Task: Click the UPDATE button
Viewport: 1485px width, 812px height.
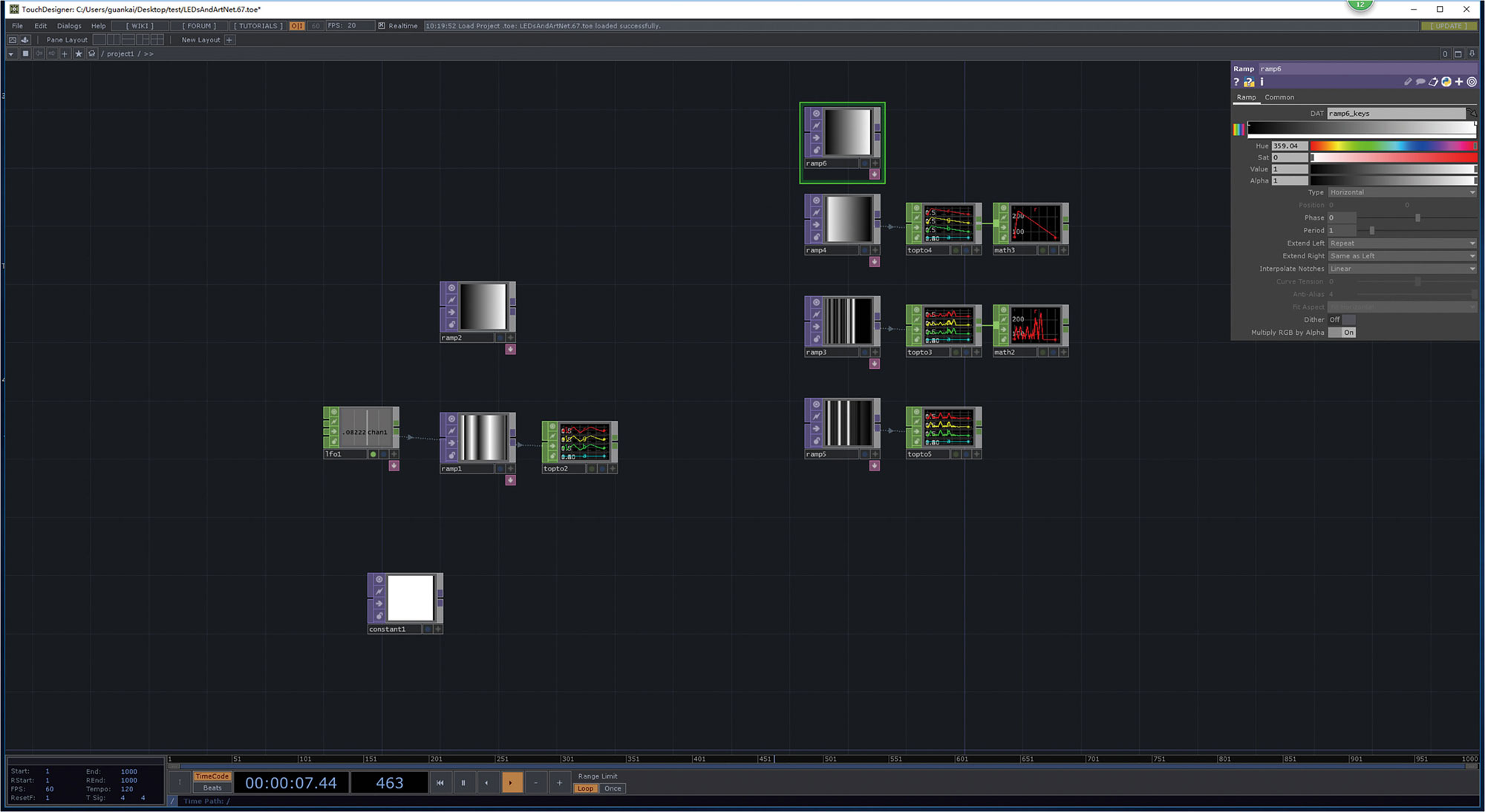Action: [x=1449, y=26]
